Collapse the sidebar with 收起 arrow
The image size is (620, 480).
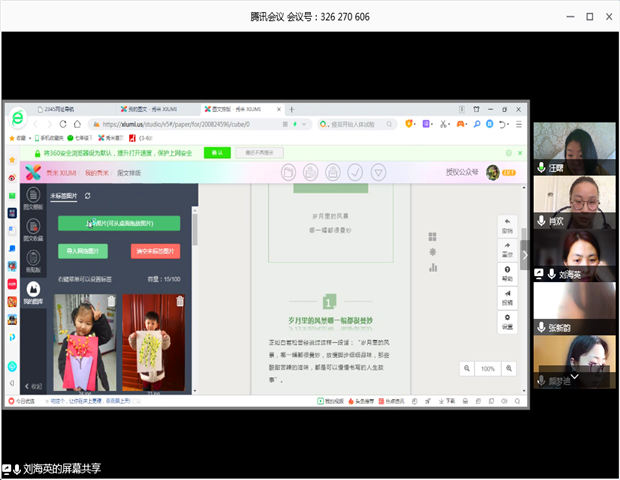33,386
